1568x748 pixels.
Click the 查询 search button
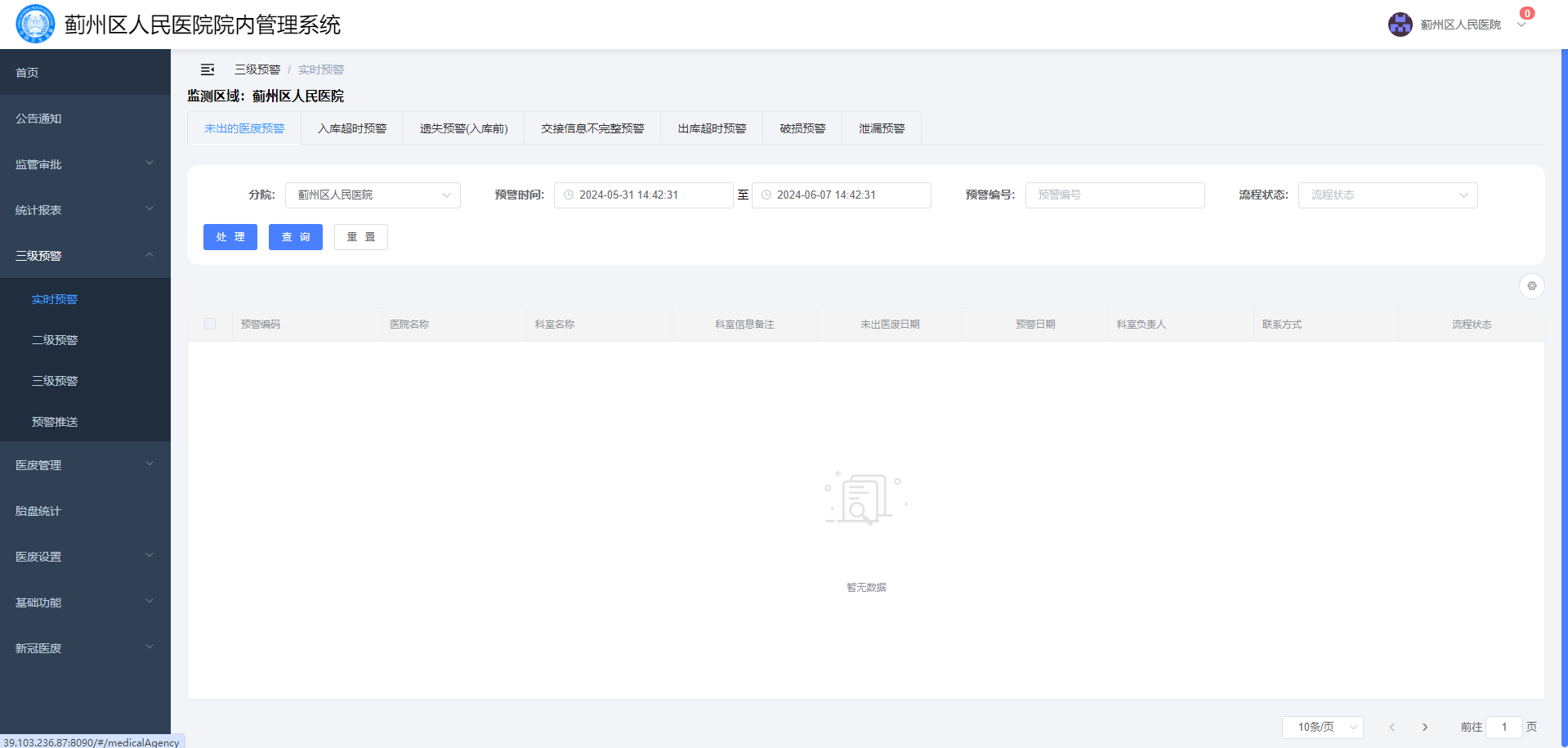[x=296, y=237]
